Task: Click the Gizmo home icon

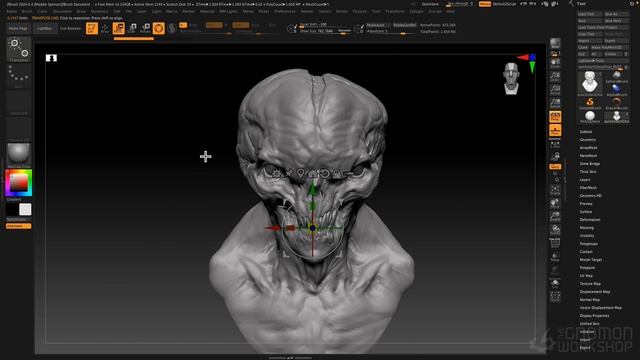Action: coord(313,173)
